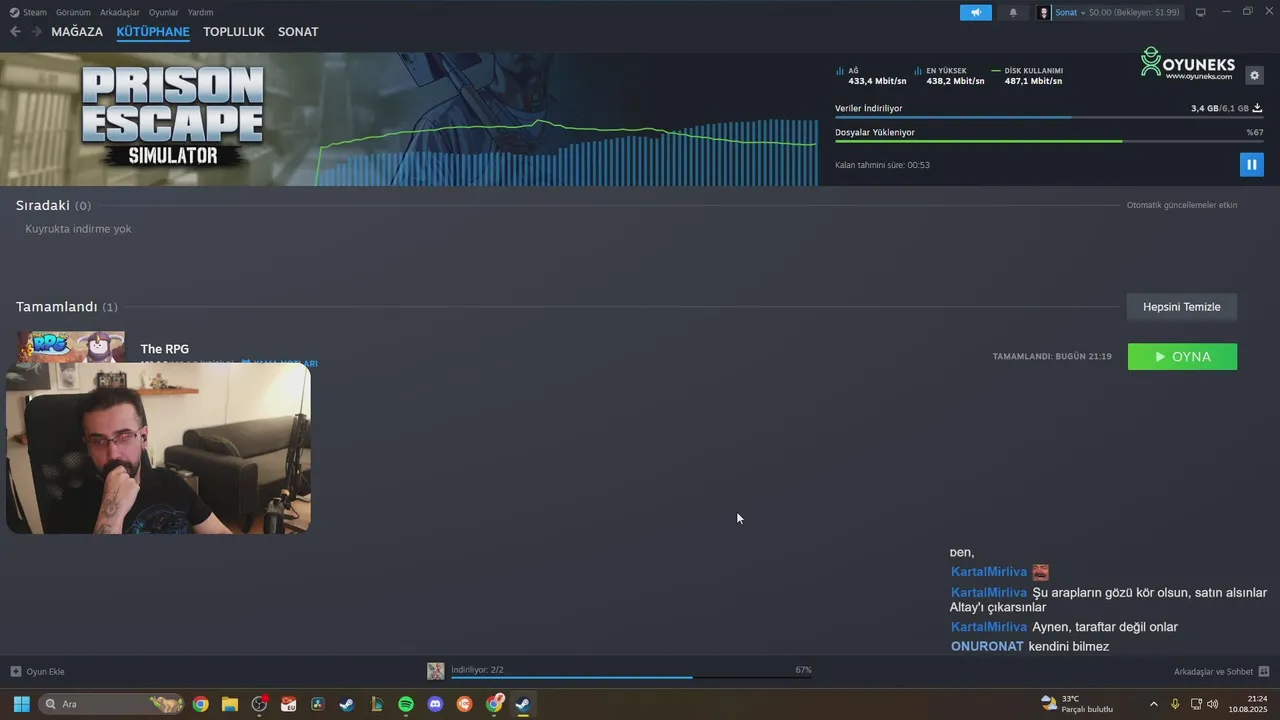Click The RPG game thumbnail
The height and width of the screenshot is (720, 1280).
[x=71, y=346]
